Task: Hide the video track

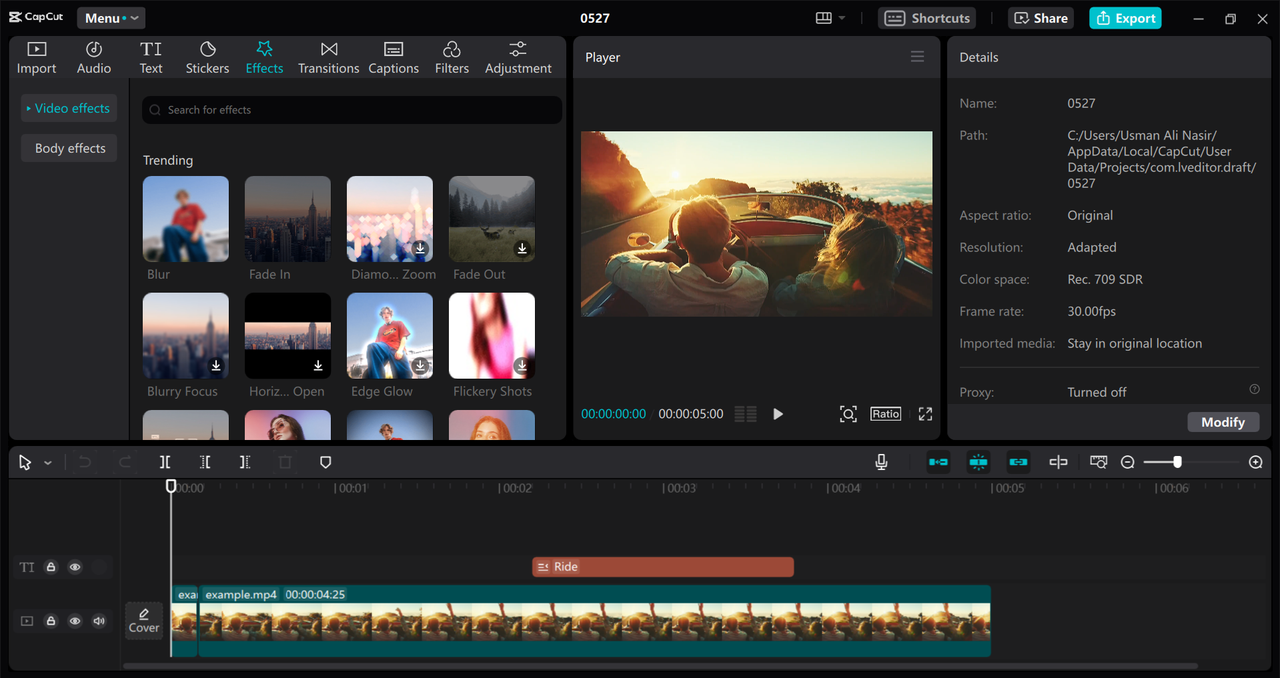Action: coord(75,621)
